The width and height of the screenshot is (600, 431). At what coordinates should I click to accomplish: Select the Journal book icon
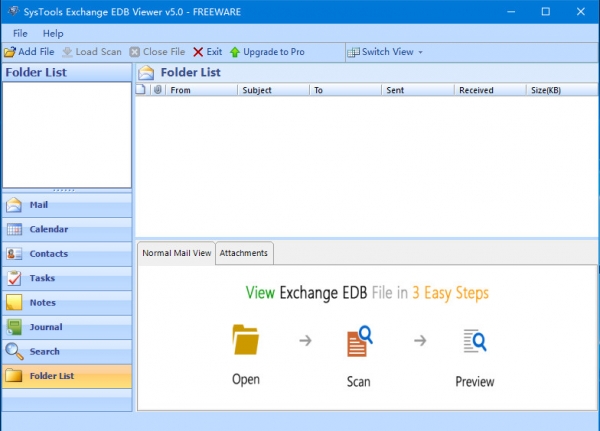click(x=14, y=327)
